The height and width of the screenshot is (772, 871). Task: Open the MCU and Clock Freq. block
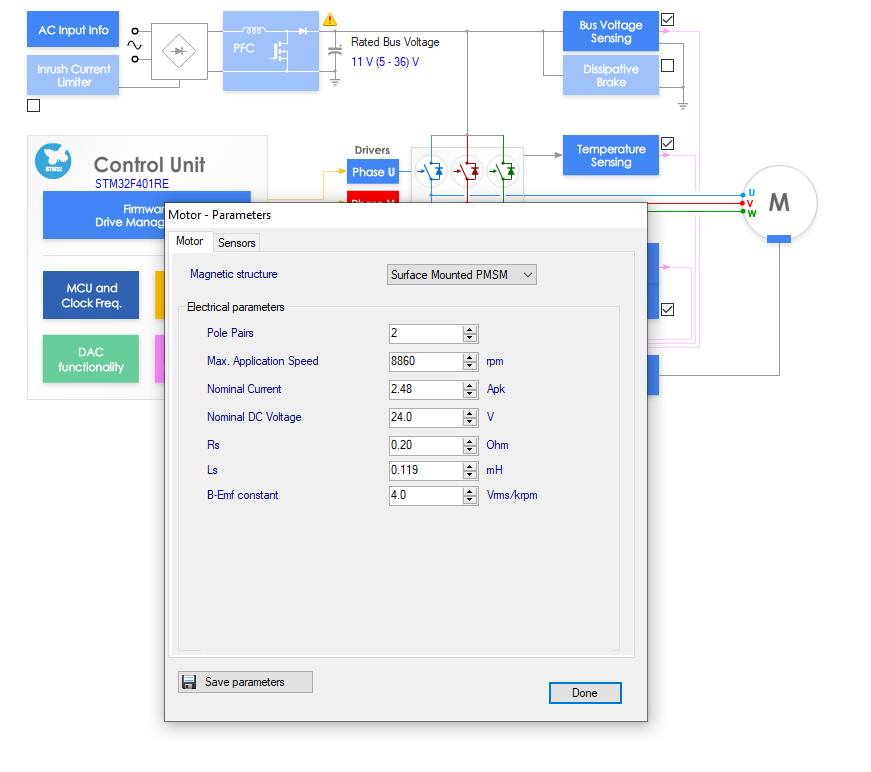click(x=91, y=295)
